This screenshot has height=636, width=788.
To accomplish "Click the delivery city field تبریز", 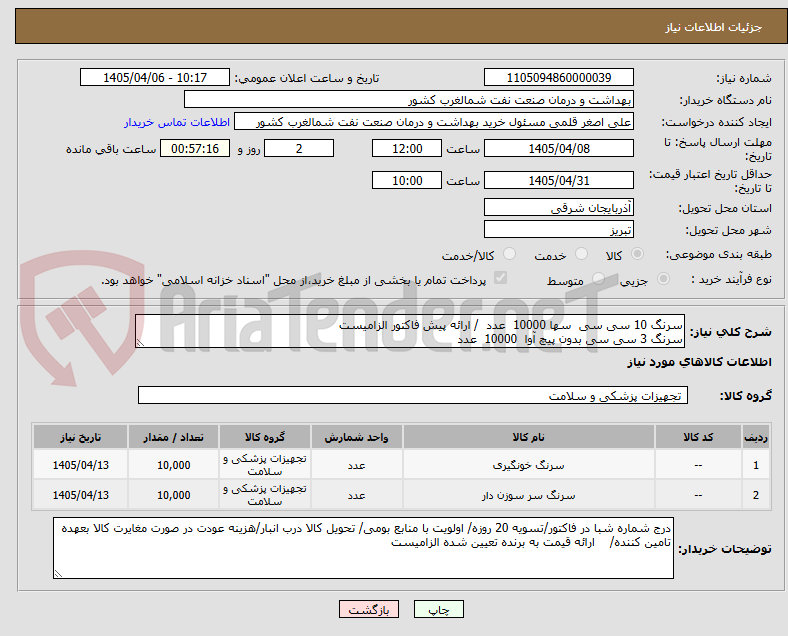I will point(559,230).
